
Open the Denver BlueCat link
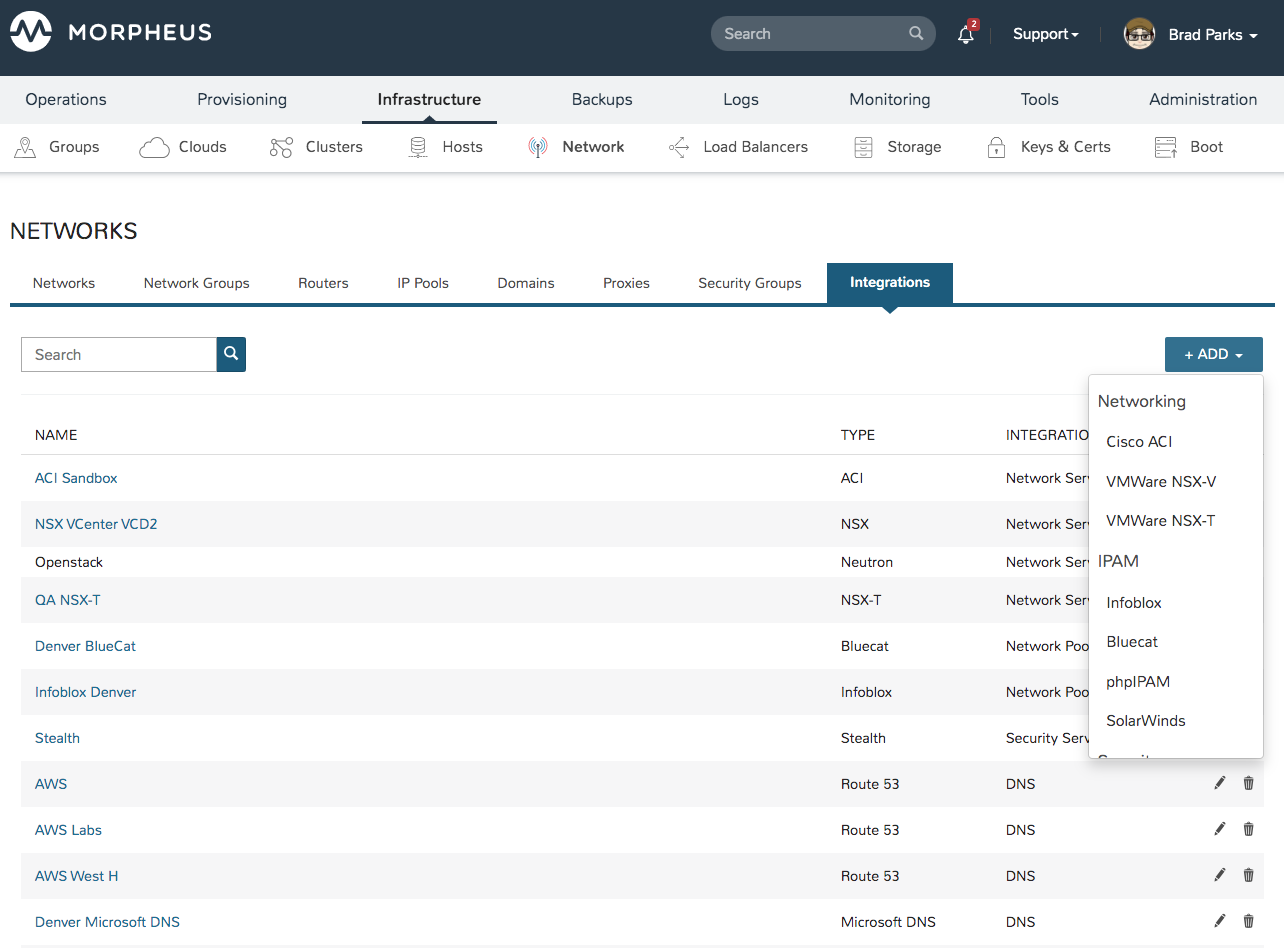(x=85, y=646)
